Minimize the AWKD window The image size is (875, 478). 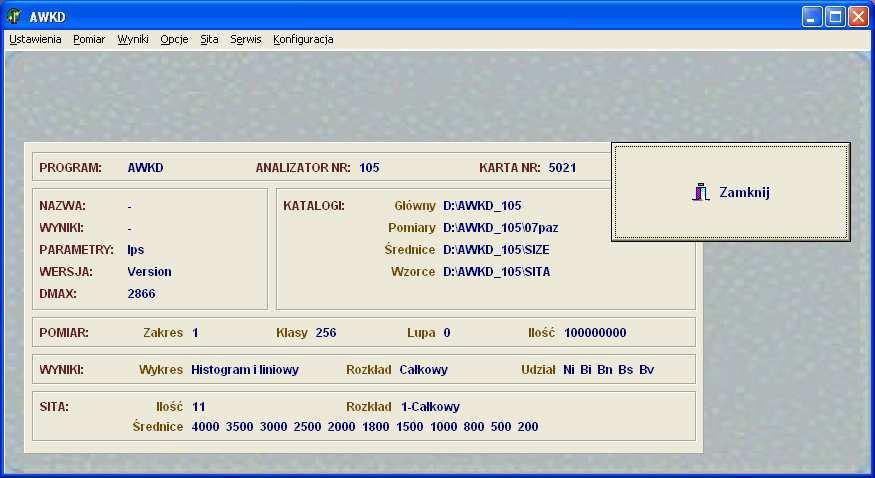click(x=812, y=17)
